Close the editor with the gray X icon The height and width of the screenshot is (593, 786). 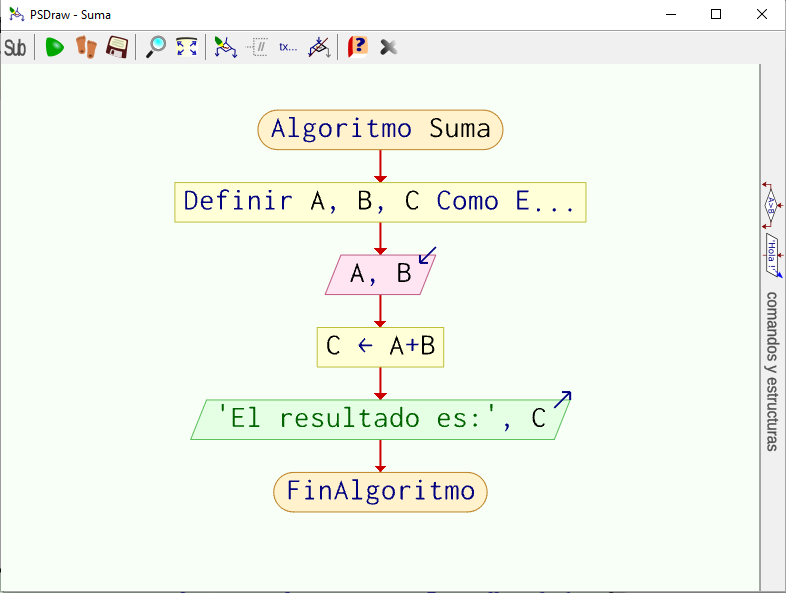pos(388,48)
